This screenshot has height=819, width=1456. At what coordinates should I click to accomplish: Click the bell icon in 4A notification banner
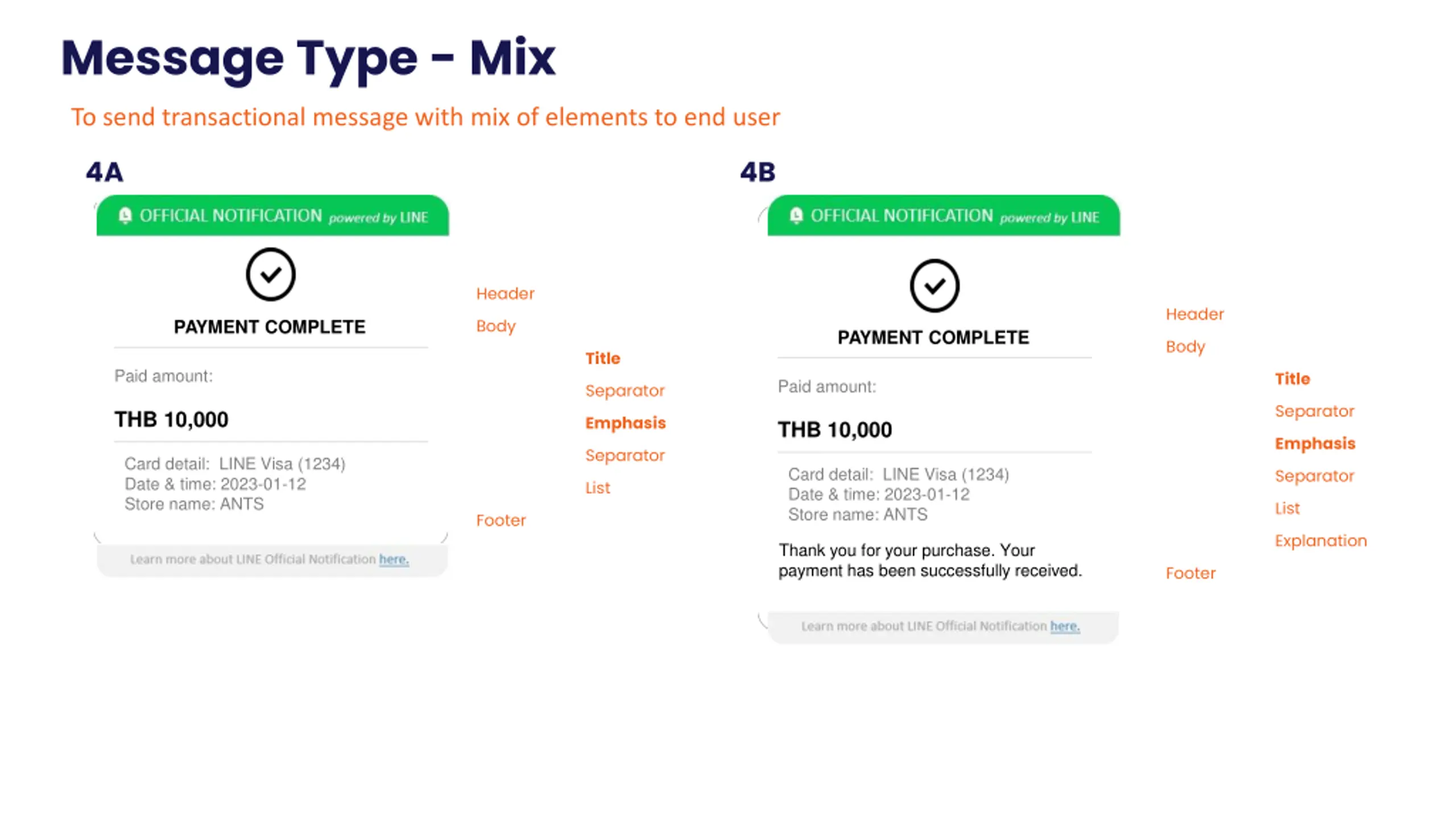tap(125, 215)
